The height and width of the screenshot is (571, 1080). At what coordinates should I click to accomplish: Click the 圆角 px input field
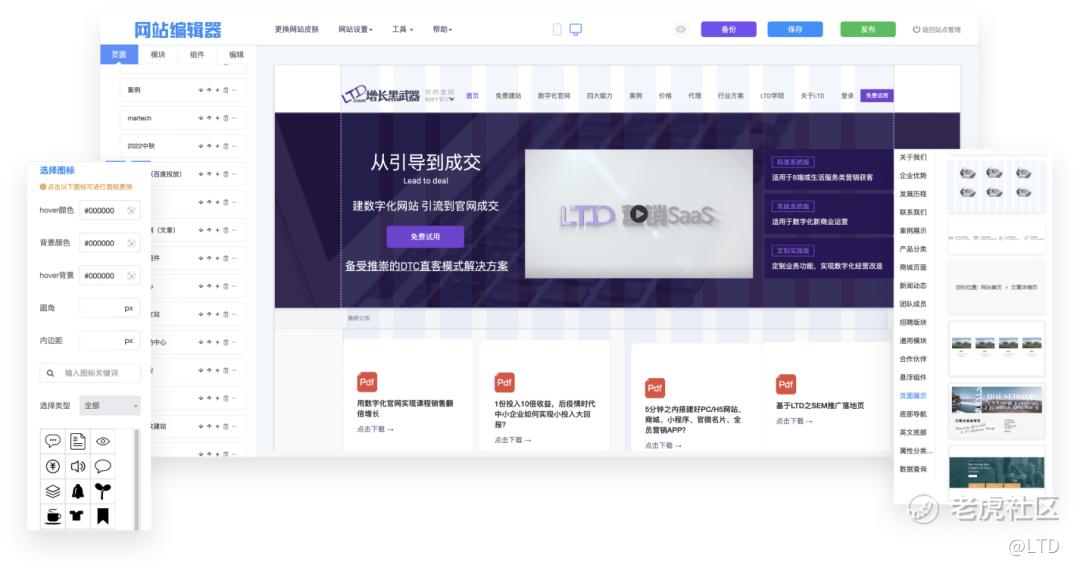pyautogui.click(x=110, y=308)
